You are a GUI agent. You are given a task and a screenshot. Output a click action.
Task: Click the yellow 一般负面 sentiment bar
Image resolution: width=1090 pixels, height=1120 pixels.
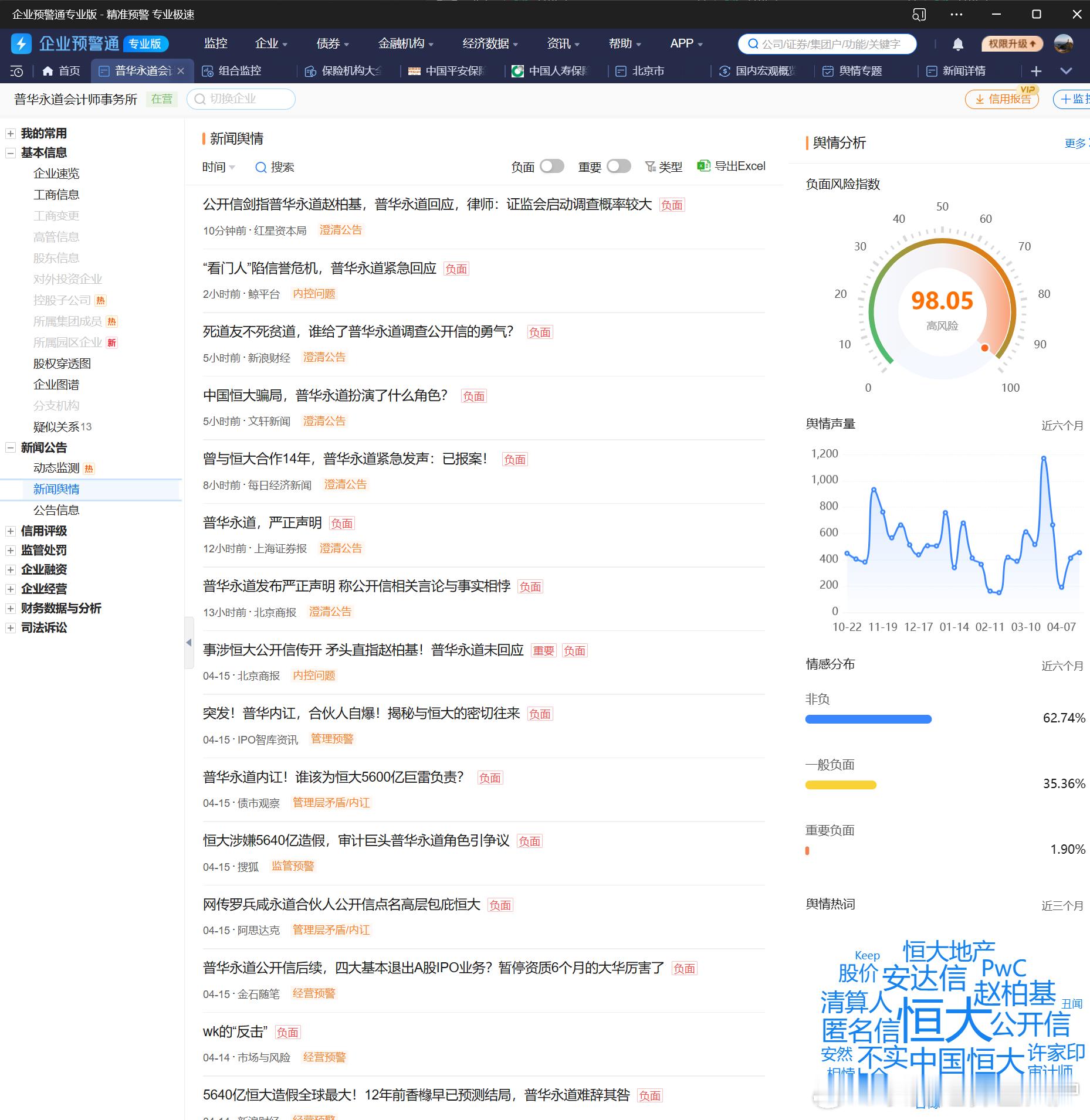(x=841, y=785)
